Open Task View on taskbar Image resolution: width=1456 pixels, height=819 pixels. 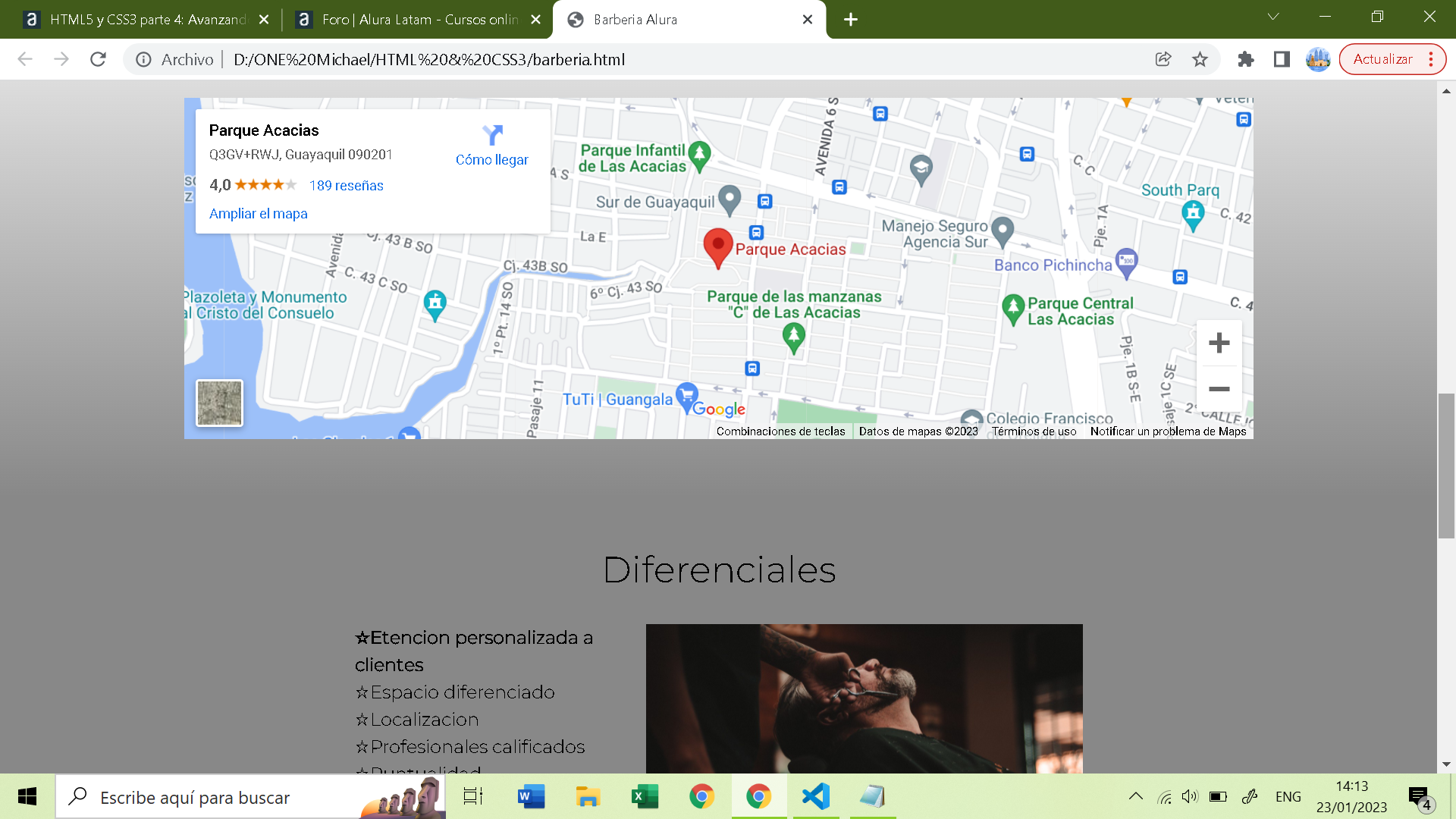473,796
